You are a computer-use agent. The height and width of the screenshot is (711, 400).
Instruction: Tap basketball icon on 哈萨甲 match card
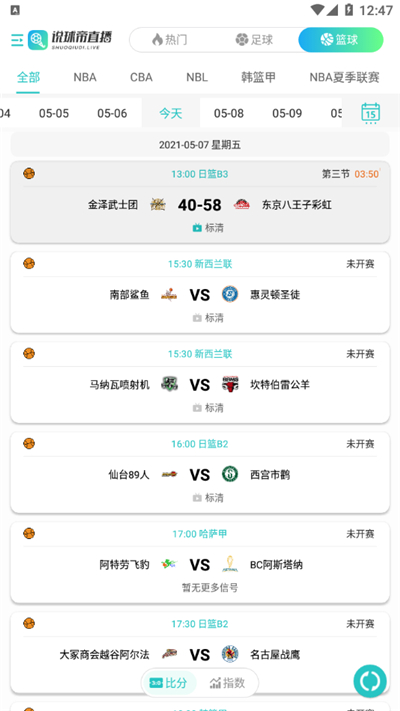click(29, 533)
